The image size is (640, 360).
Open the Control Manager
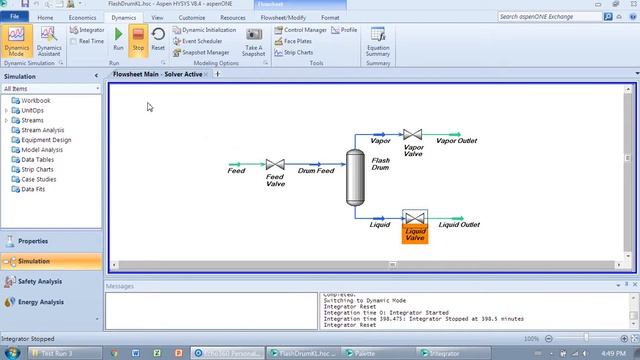tap(300, 30)
